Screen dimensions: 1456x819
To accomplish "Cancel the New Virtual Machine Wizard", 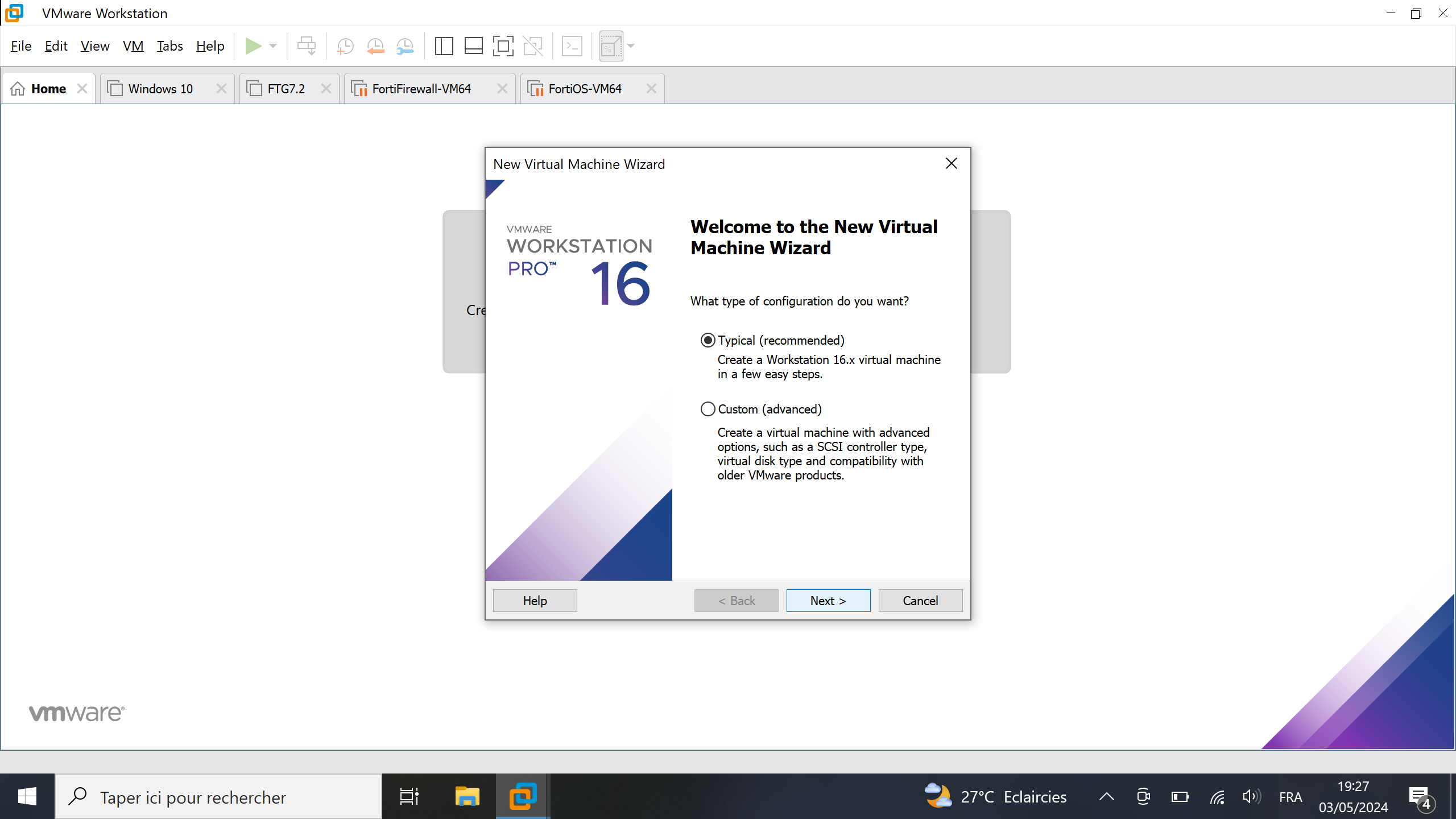I will (x=920, y=601).
